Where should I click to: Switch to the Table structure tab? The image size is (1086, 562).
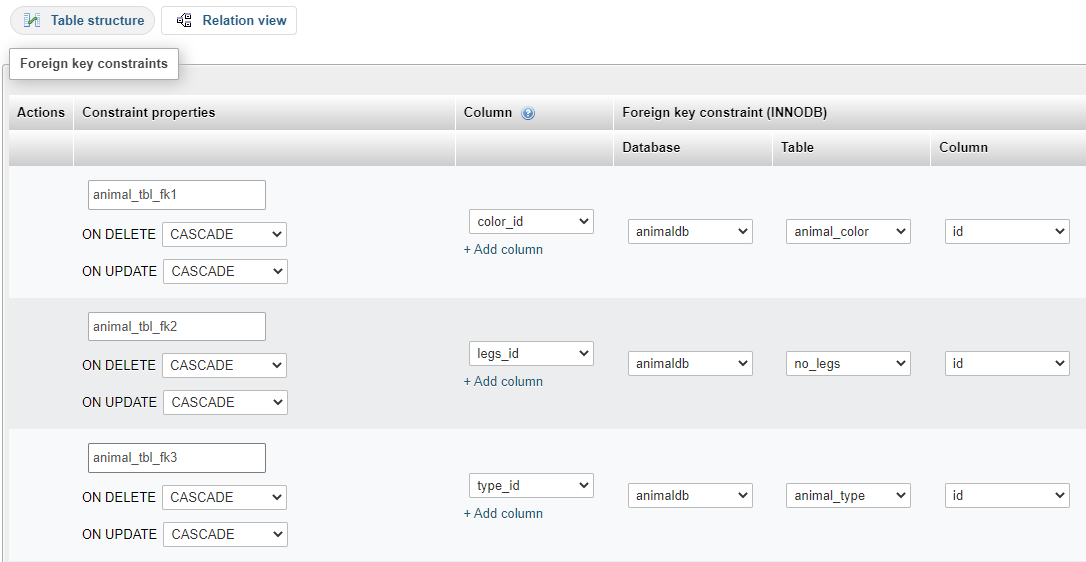pyautogui.click(x=82, y=21)
